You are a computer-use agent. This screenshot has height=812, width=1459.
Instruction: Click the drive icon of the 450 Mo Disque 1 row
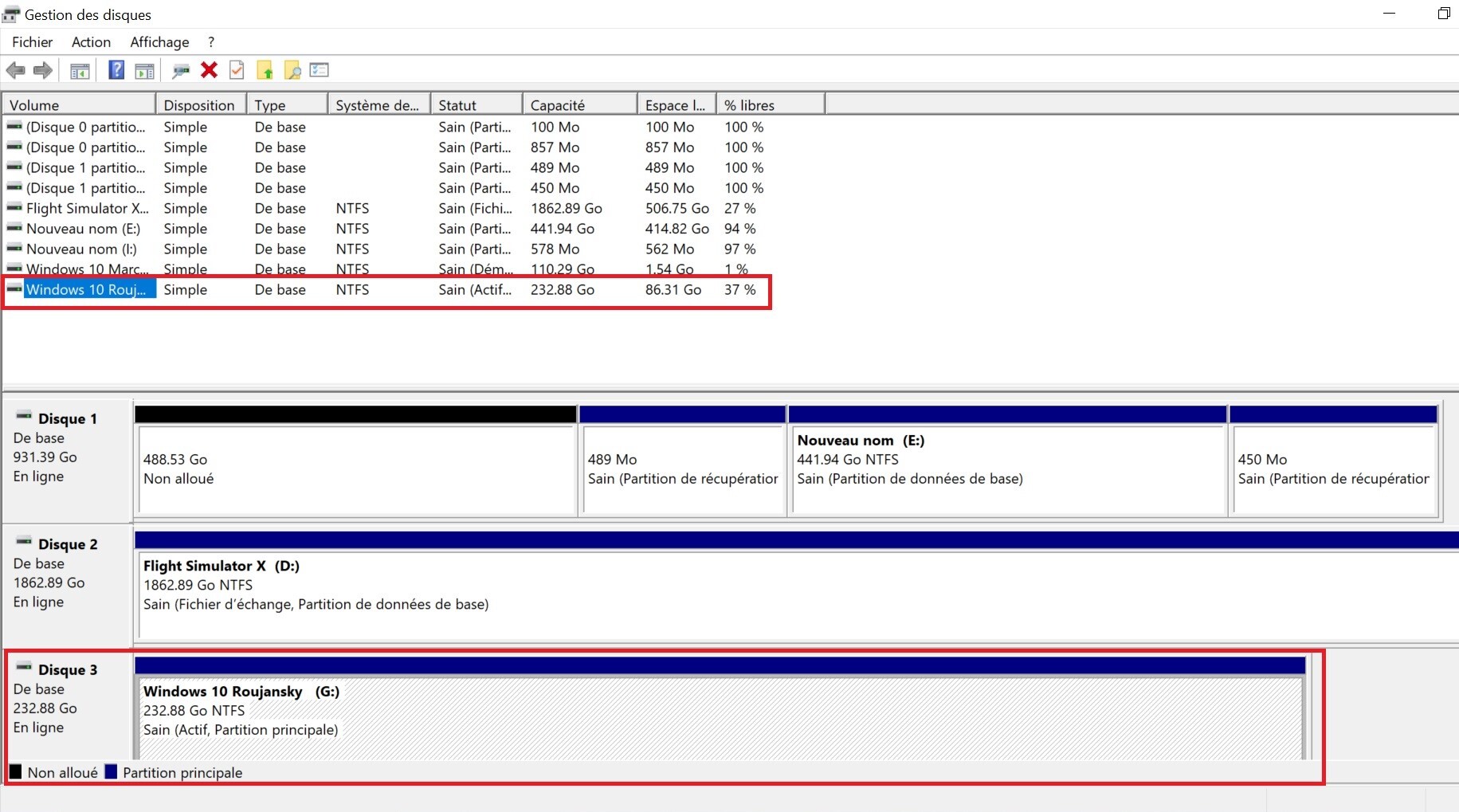14,188
